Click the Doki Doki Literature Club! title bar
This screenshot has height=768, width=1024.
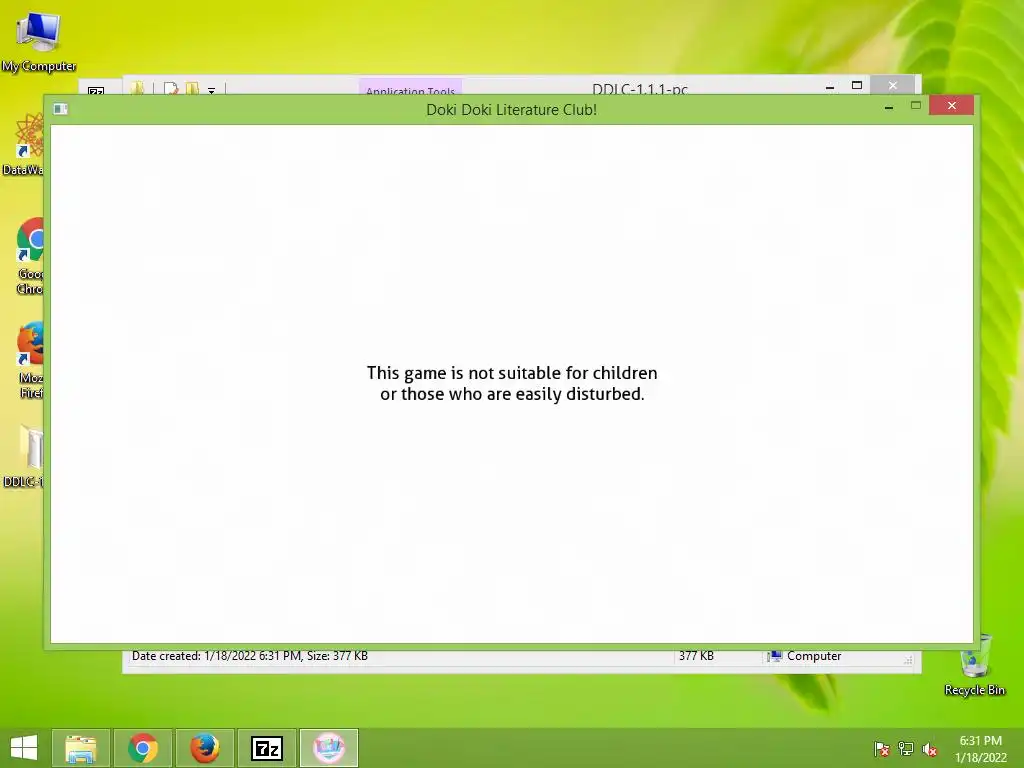point(511,110)
